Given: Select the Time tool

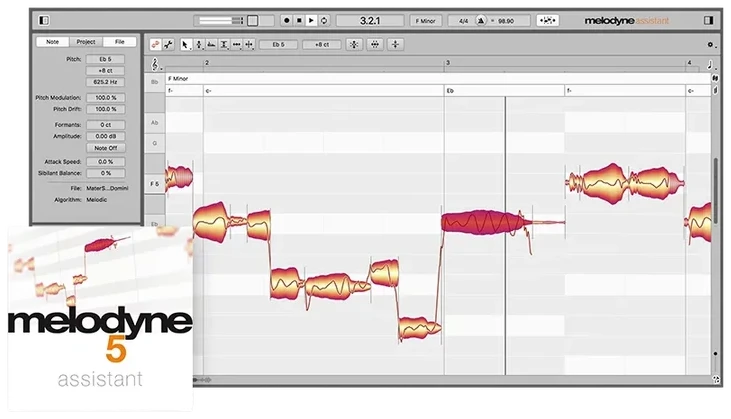Looking at the screenshot, I should [224, 45].
